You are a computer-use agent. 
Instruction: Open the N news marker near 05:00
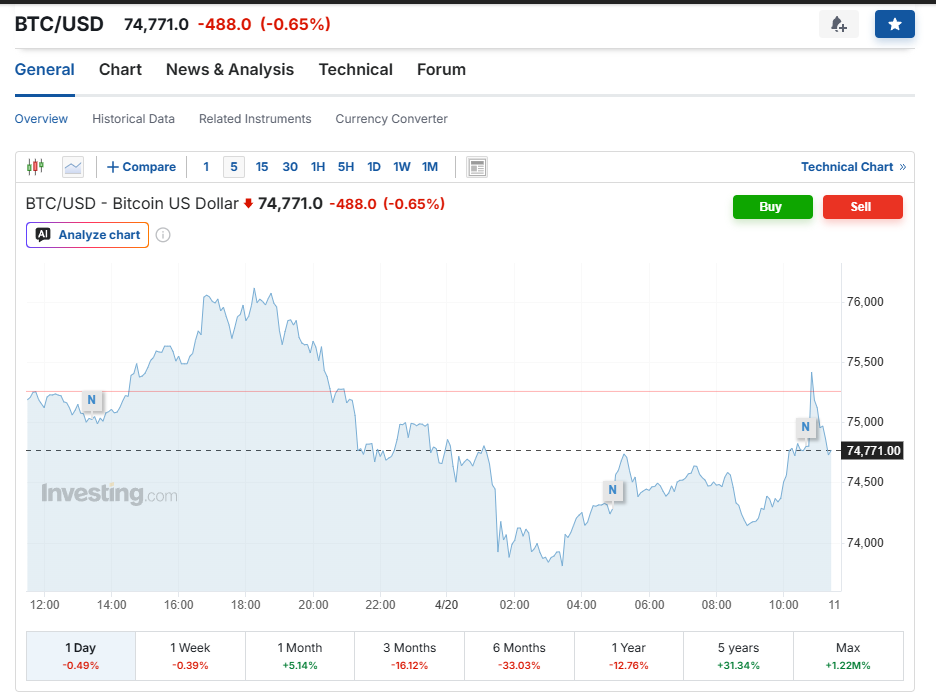click(x=612, y=490)
